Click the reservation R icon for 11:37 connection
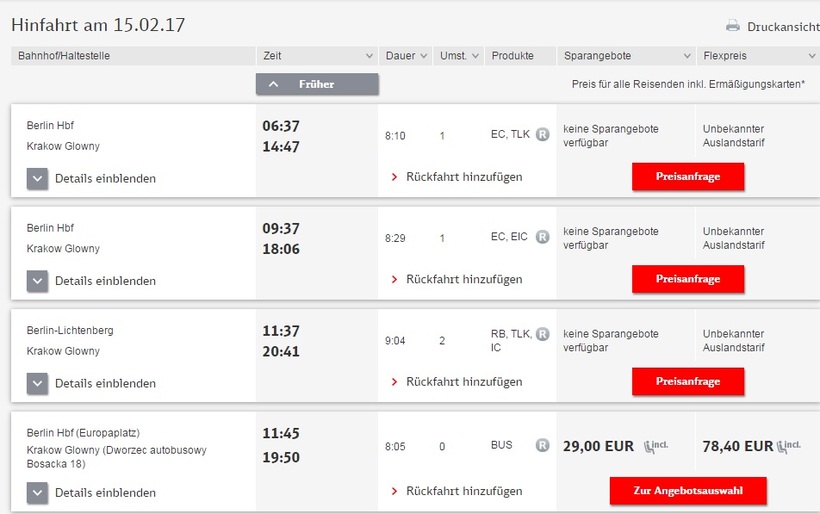 [x=542, y=334]
